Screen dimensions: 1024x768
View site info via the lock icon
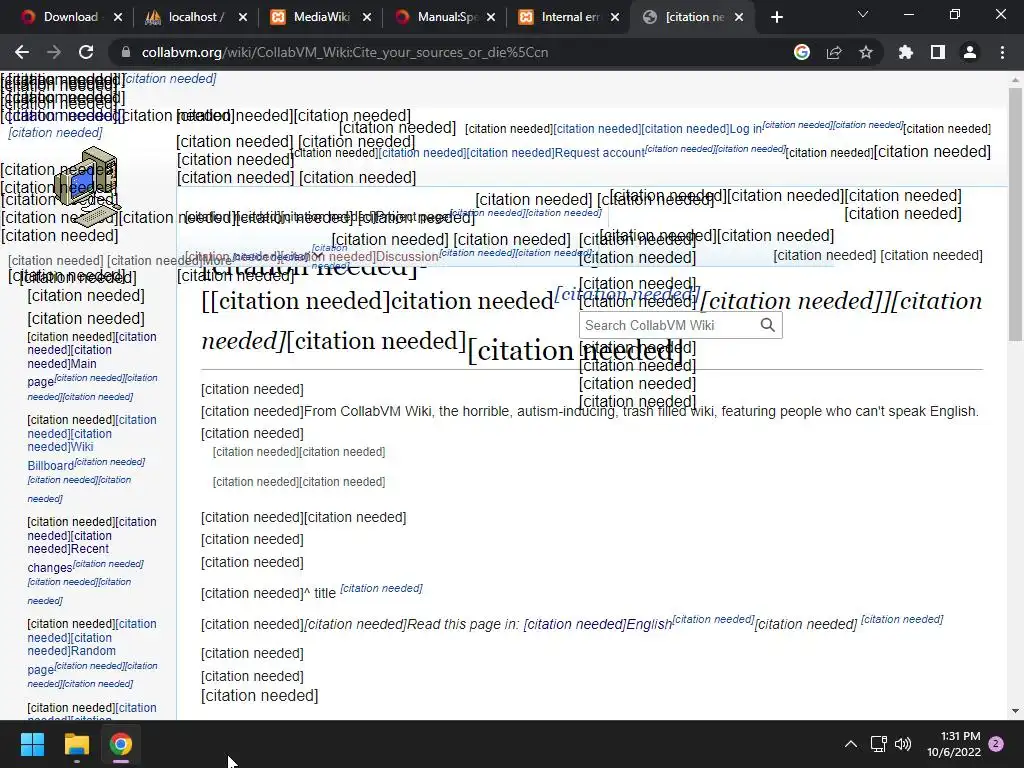coord(126,52)
